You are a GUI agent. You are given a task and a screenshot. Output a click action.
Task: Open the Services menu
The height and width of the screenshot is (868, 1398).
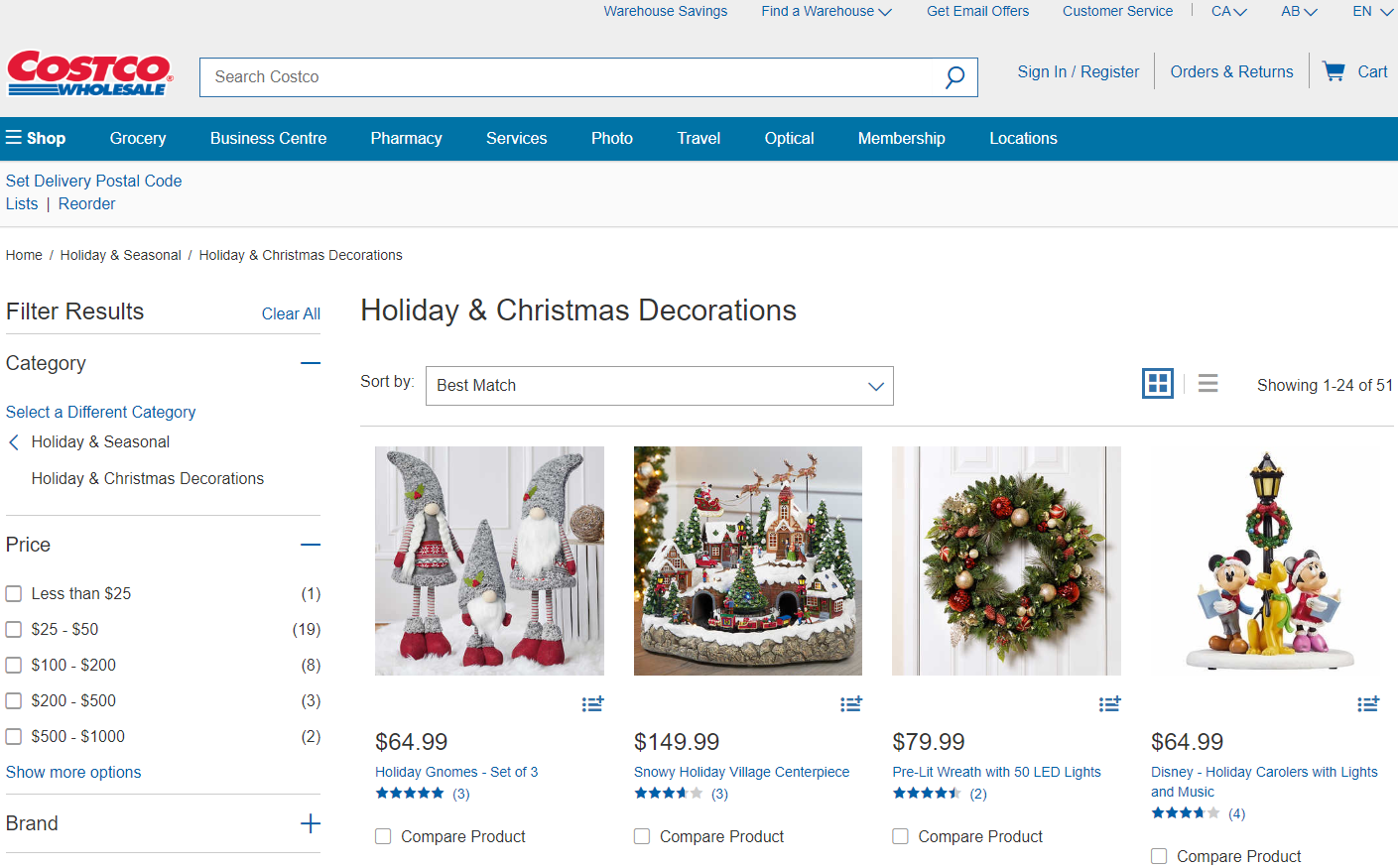516,139
